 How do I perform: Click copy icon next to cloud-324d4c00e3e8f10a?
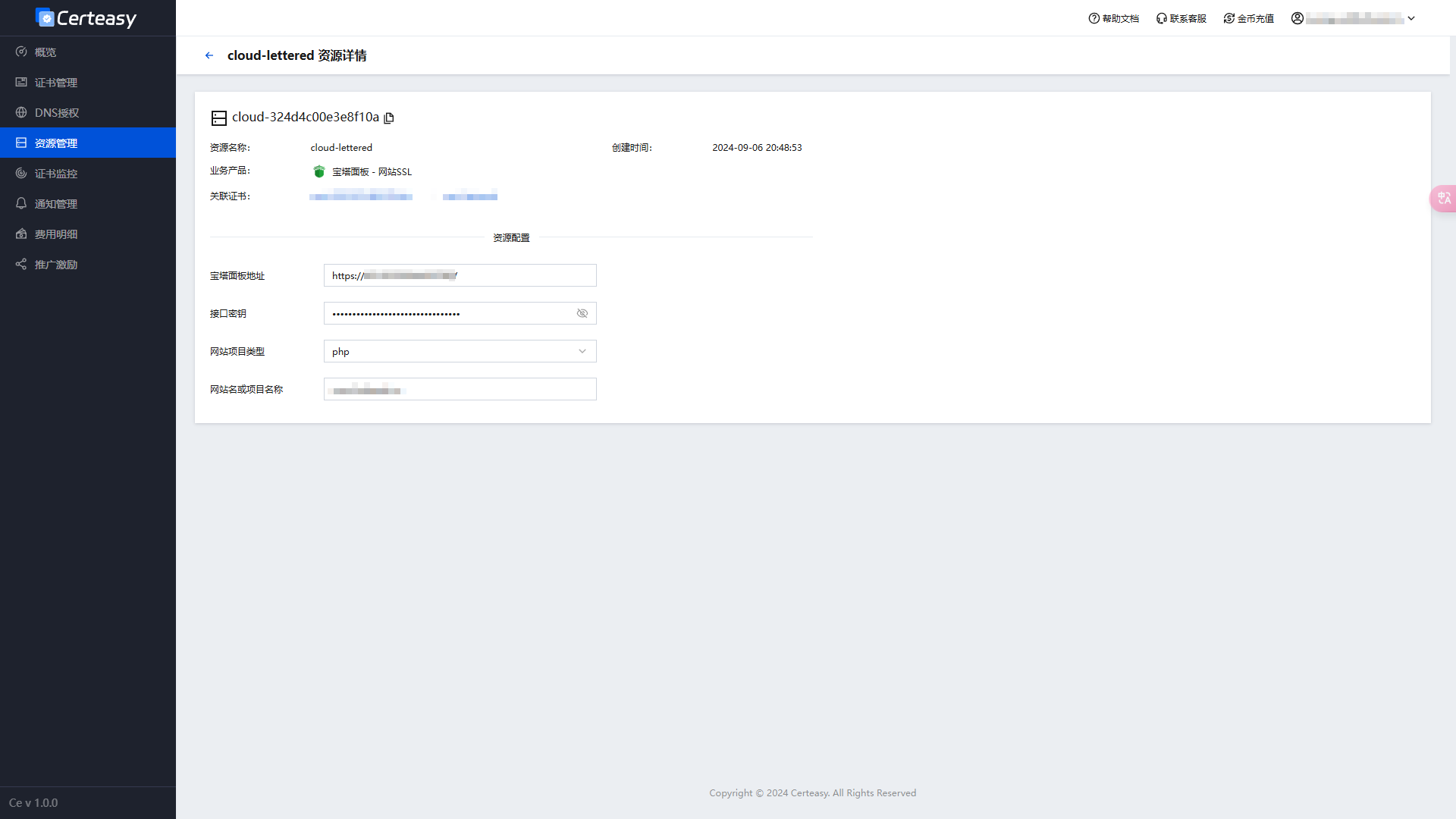point(390,118)
